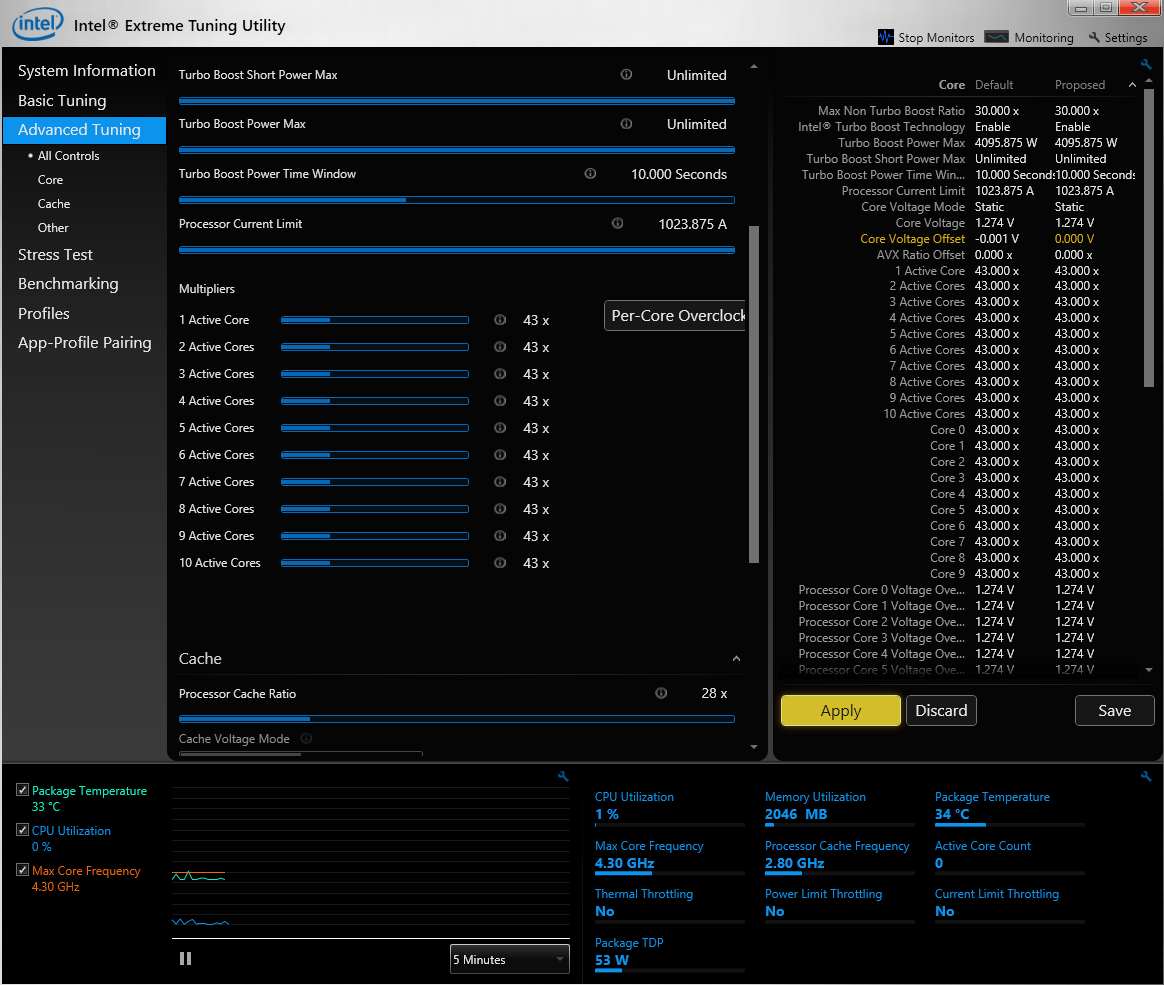This screenshot has width=1164, height=985.
Task: Click the 10 Active Cores multiplier slider
Action: point(375,563)
